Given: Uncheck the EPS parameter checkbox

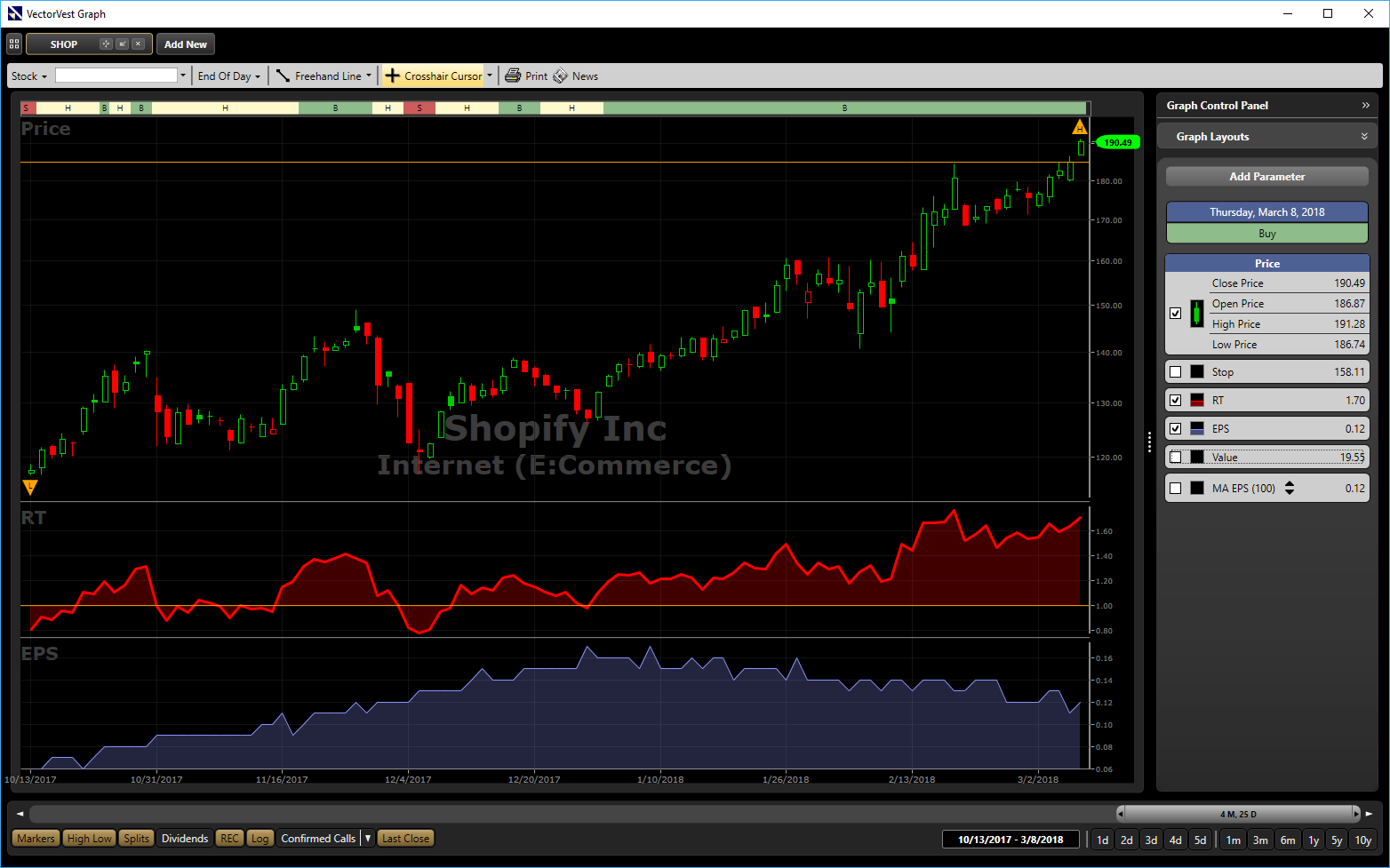Looking at the screenshot, I should [x=1176, y=429].
